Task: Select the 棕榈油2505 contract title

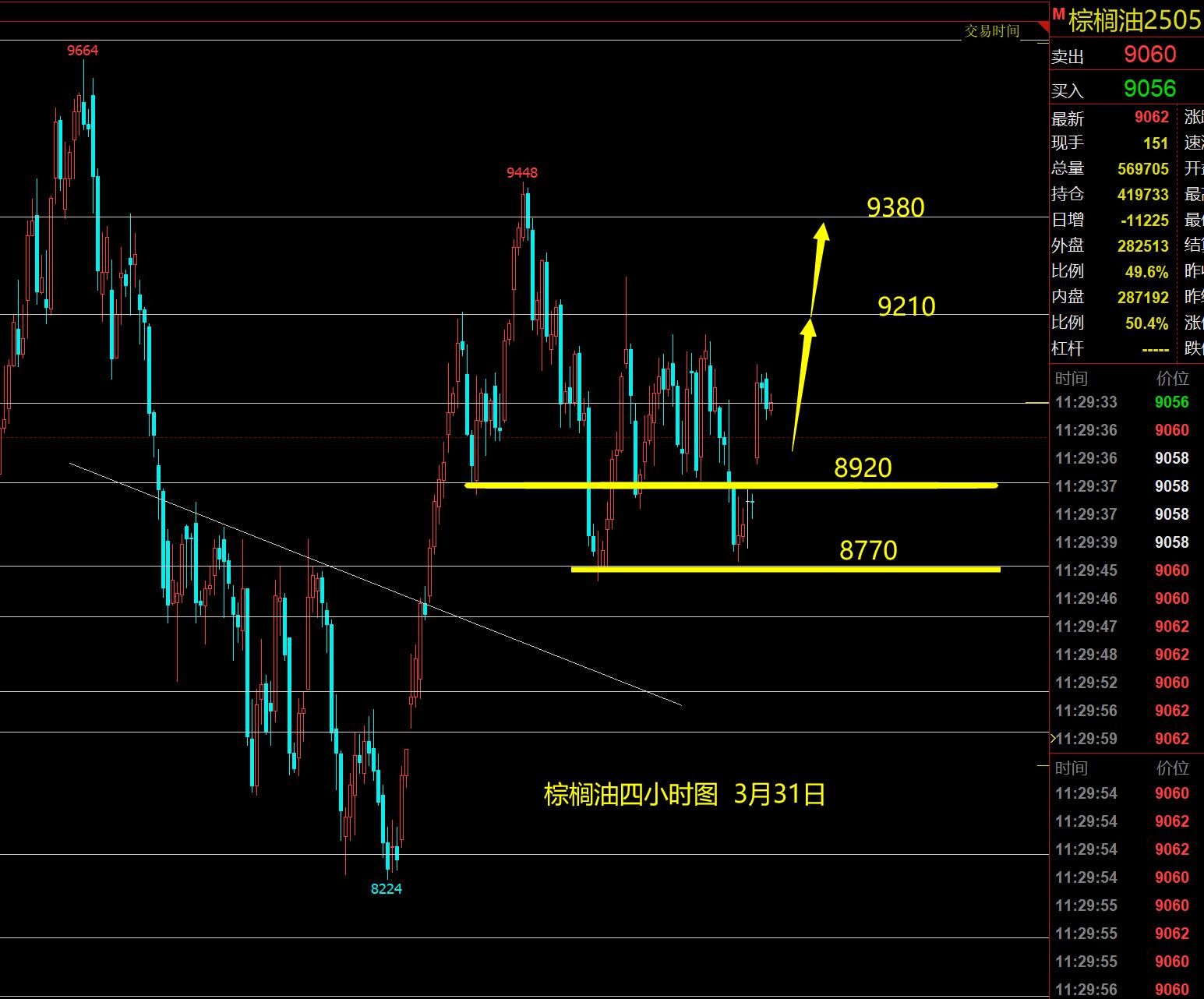Action: coord(1134,19)
